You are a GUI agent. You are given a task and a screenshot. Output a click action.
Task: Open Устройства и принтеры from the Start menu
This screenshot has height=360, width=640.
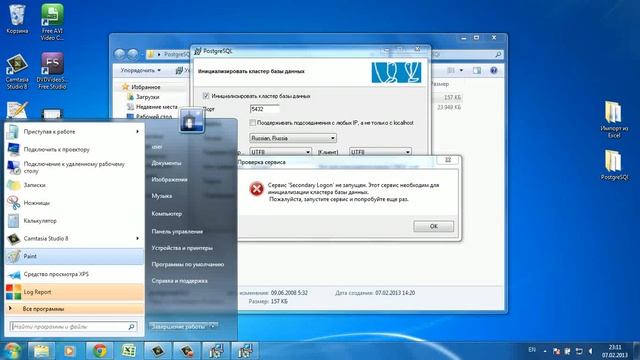[182, 248]
